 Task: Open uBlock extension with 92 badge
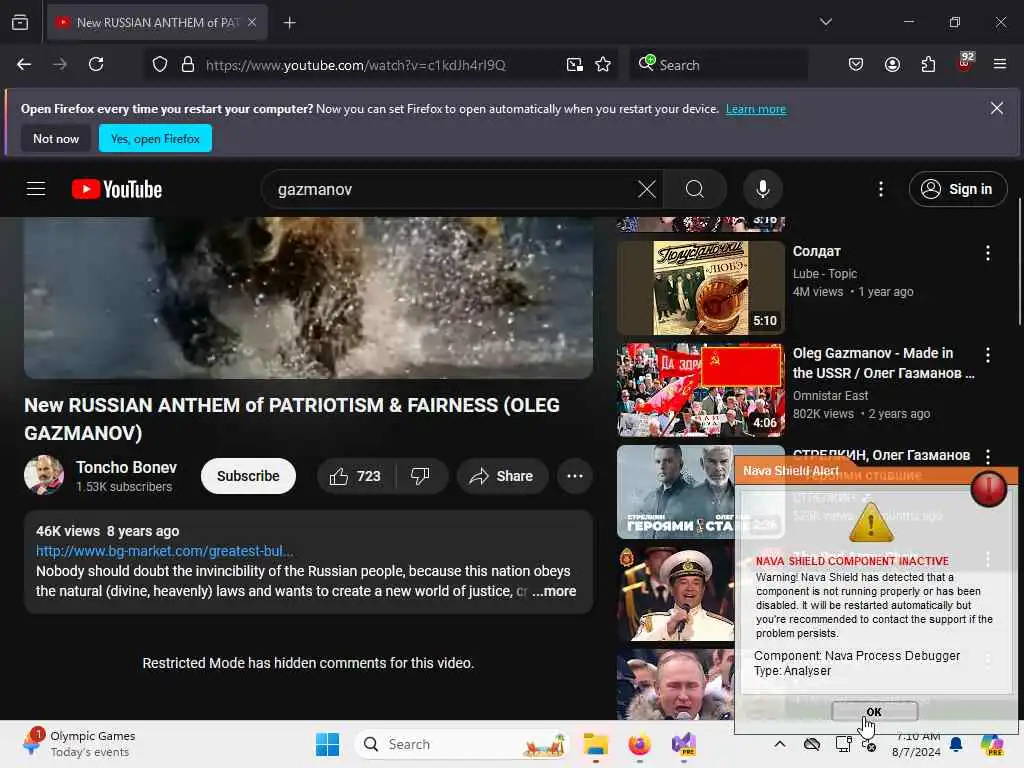(965, 63)
